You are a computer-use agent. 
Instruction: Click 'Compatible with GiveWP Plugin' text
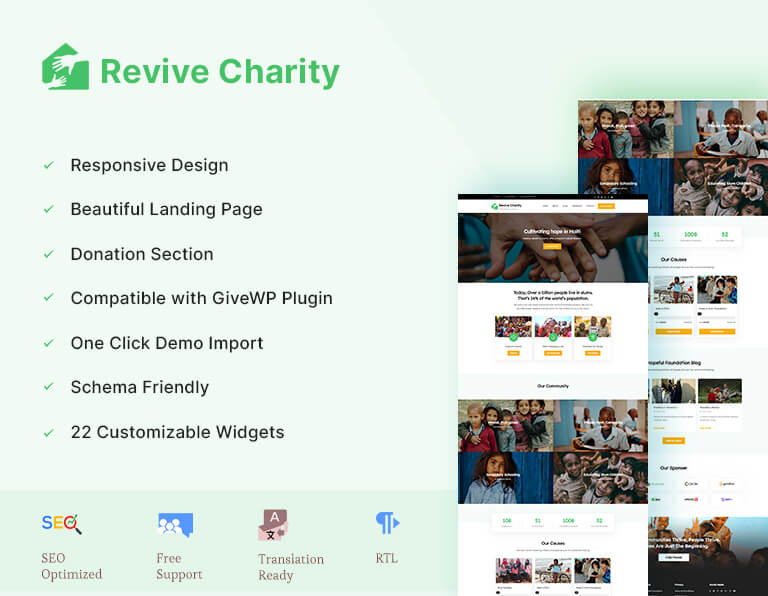(202, 298)
